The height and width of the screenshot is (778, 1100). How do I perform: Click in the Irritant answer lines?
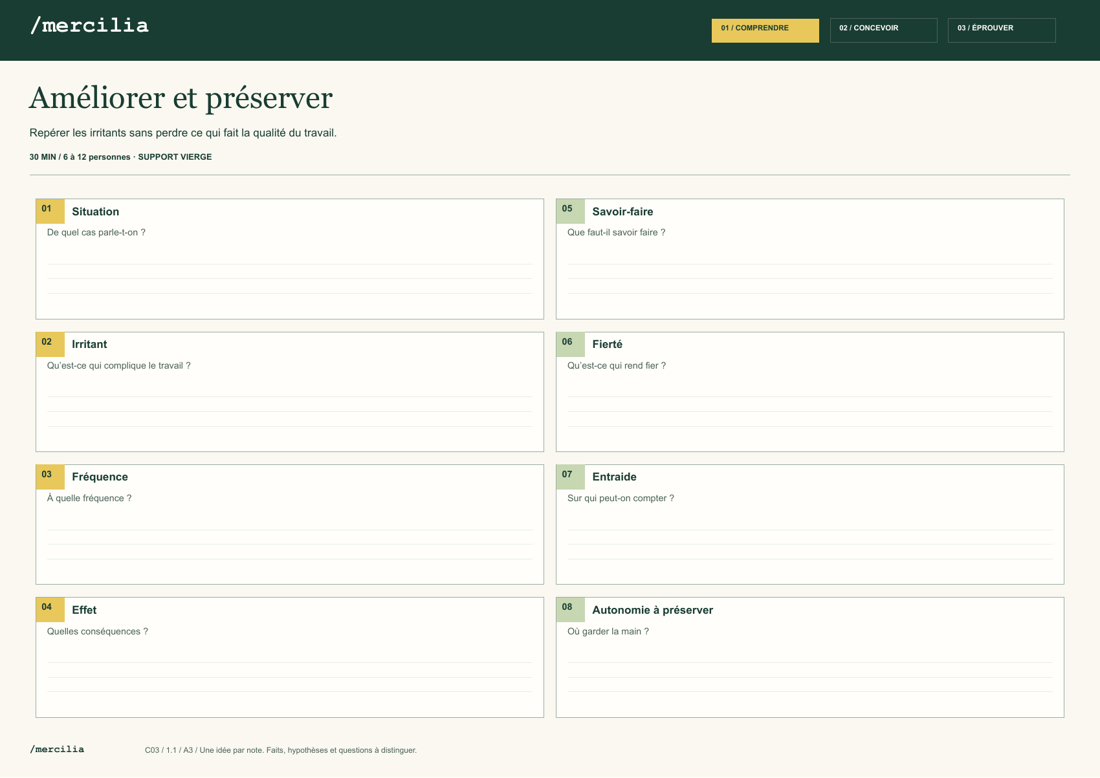290,412
